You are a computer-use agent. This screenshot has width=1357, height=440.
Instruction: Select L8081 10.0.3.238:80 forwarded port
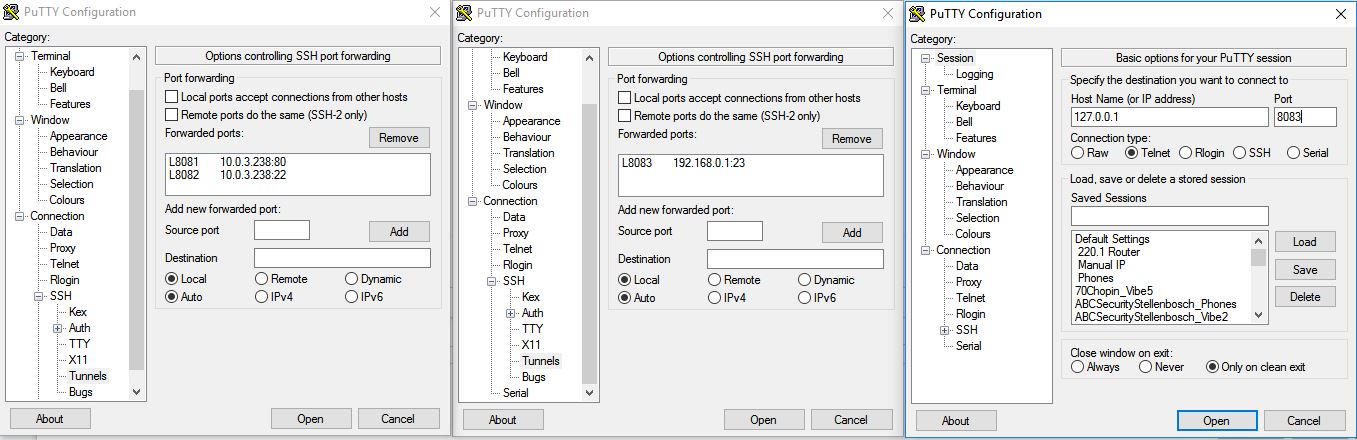point(228,160)
